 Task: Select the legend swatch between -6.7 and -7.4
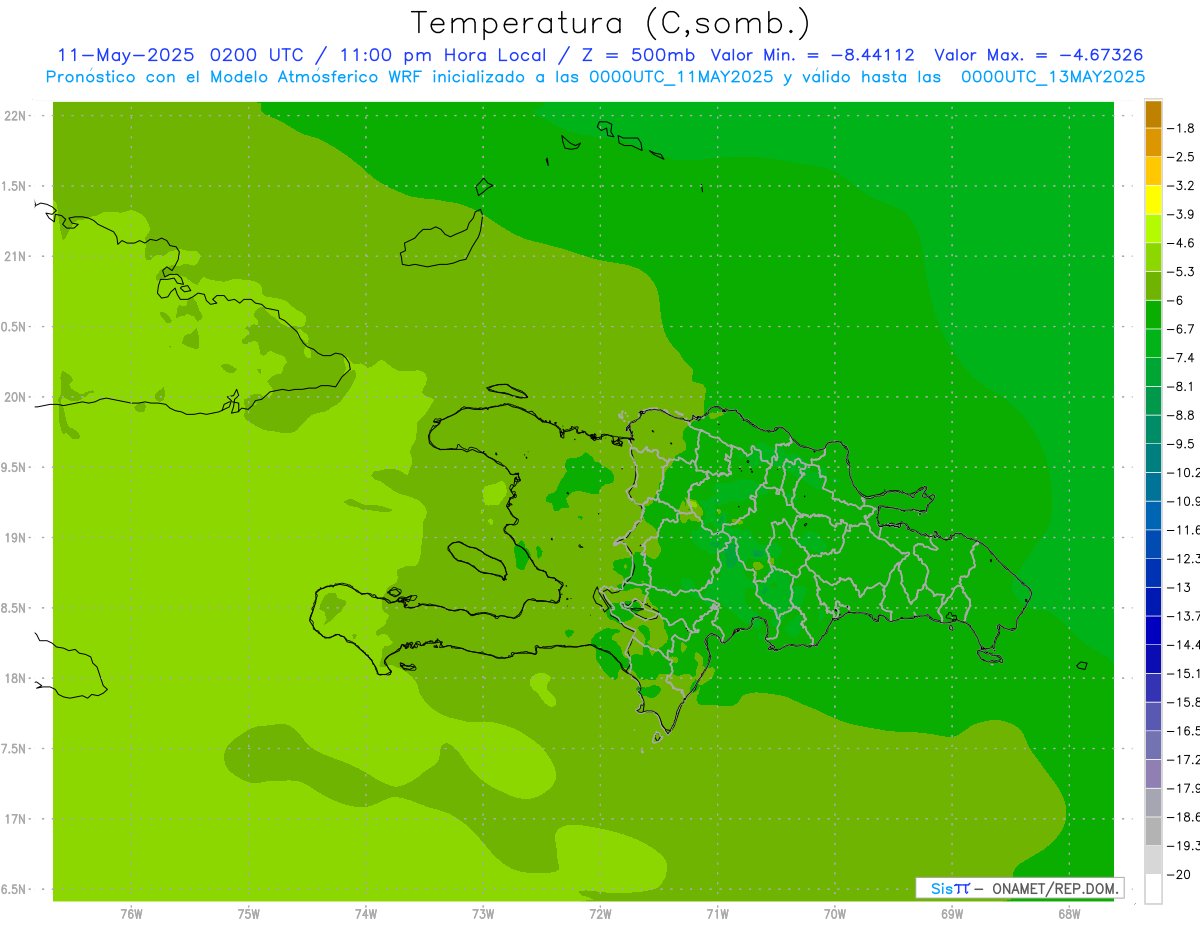coord(1153,343)
